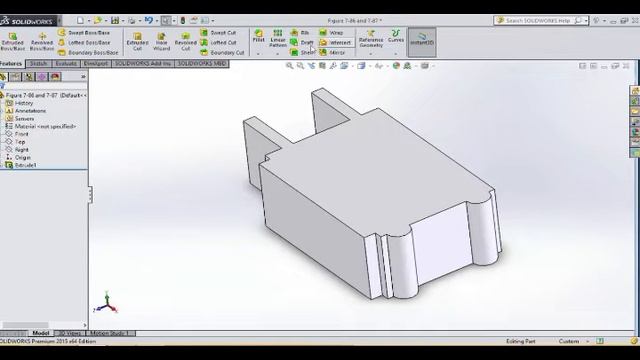Open the DimXpertManager tab
This screenshot has height=360, width=640.
(42, 77)
